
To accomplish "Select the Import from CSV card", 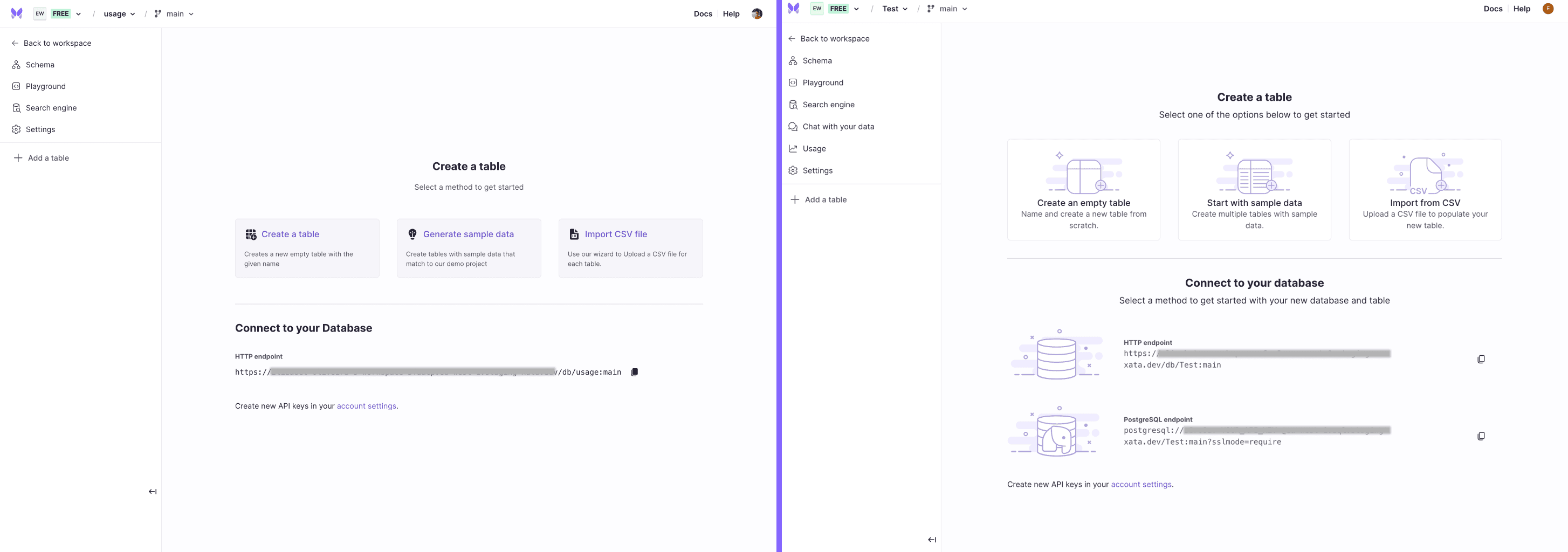I will pos(1425,190).
